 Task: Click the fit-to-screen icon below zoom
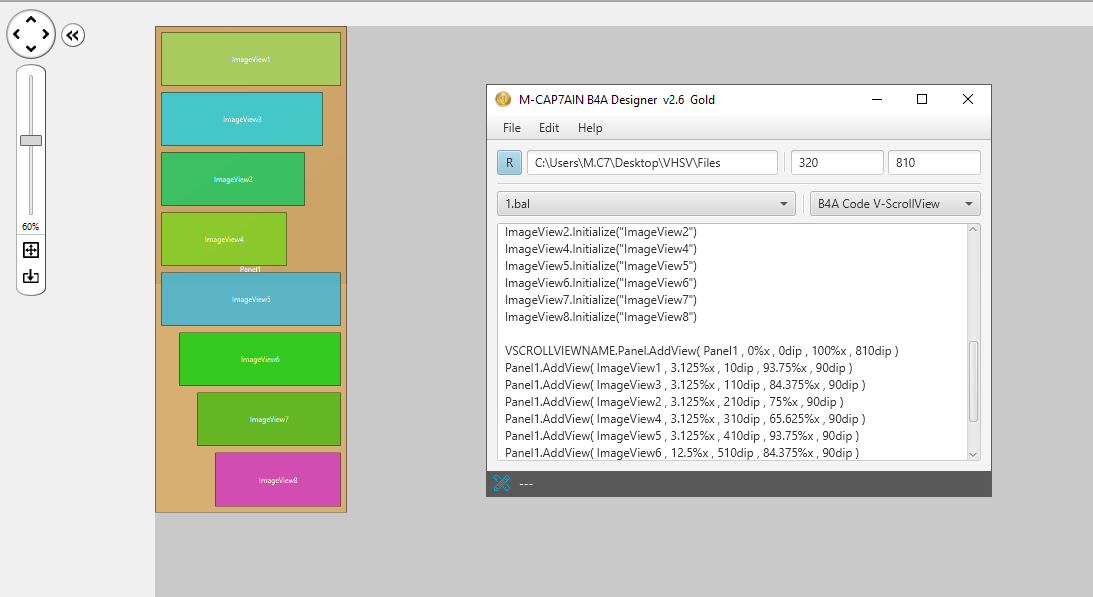[x=31, y=250]
